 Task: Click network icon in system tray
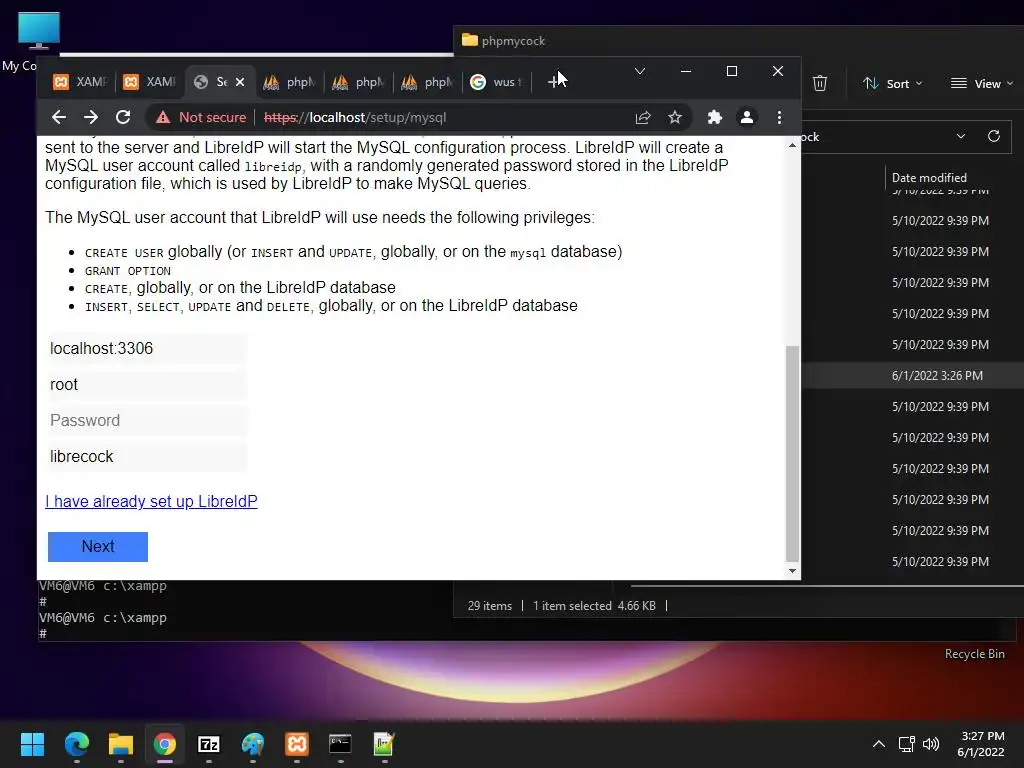click(906, 744)
